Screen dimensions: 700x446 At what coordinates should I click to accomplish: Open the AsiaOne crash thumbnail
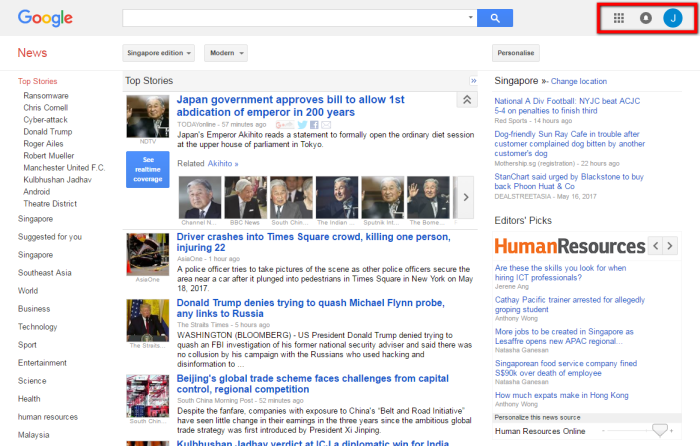[147, 254]
